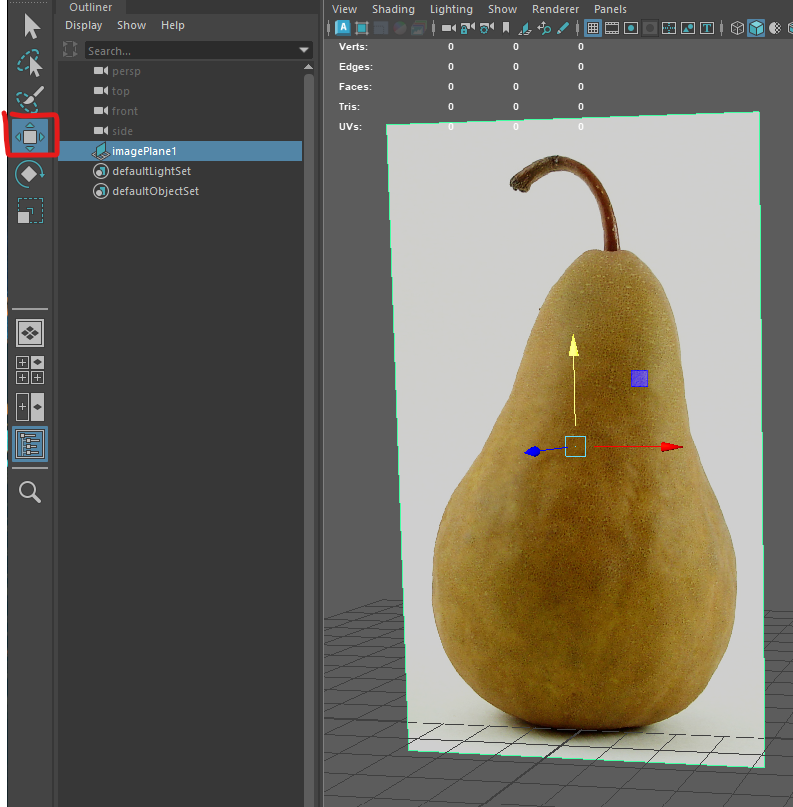Enable Wireframe shading in viewport
The width and height of the screenshot is (793, 807).
point(737,28)
